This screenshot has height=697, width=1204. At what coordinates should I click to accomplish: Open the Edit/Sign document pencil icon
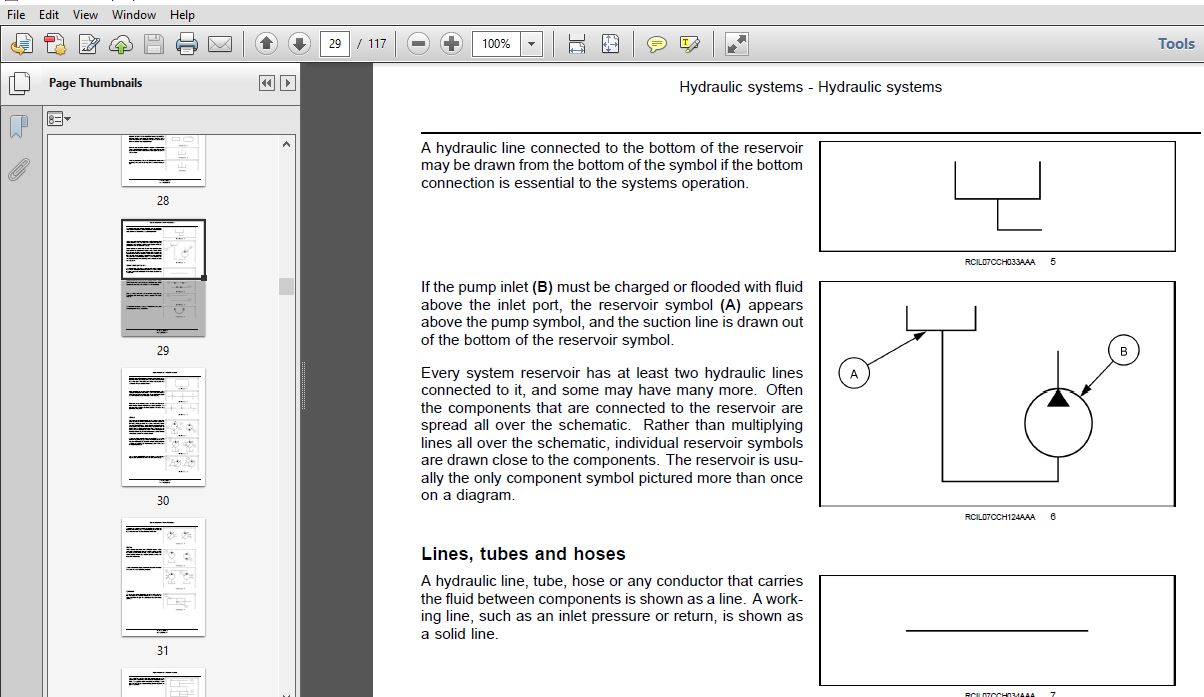[89, 44]
